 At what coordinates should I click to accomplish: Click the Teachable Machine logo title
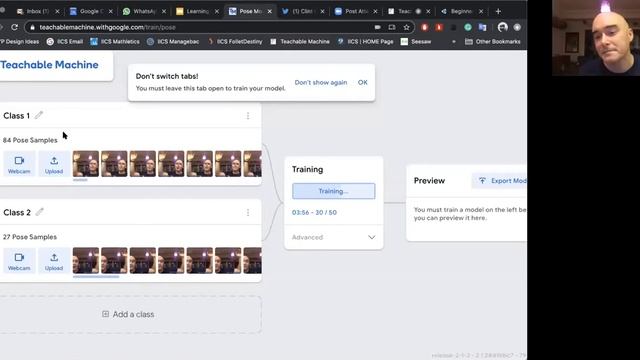(x=49, y=64)
